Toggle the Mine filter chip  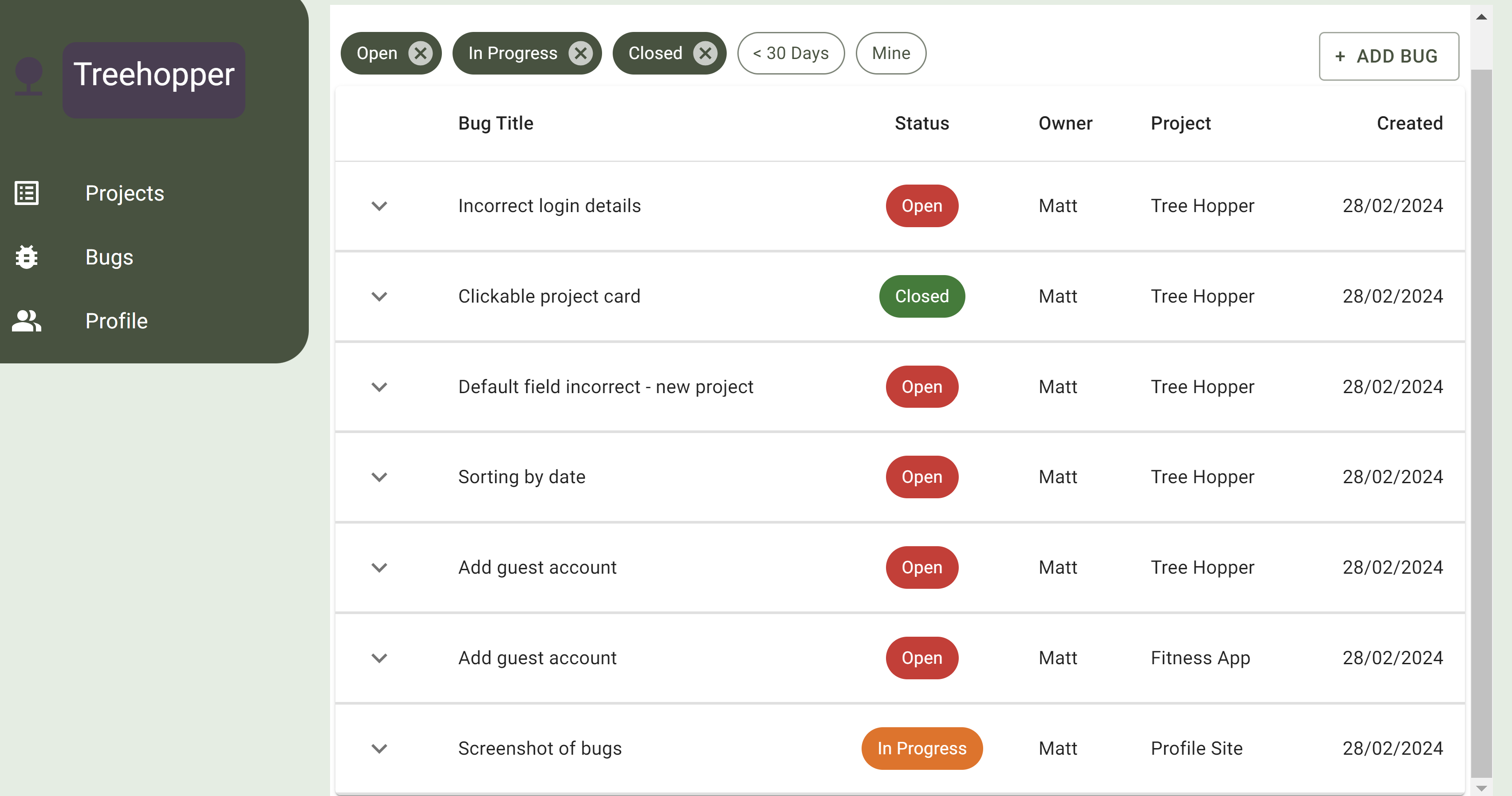pos(890,53)
